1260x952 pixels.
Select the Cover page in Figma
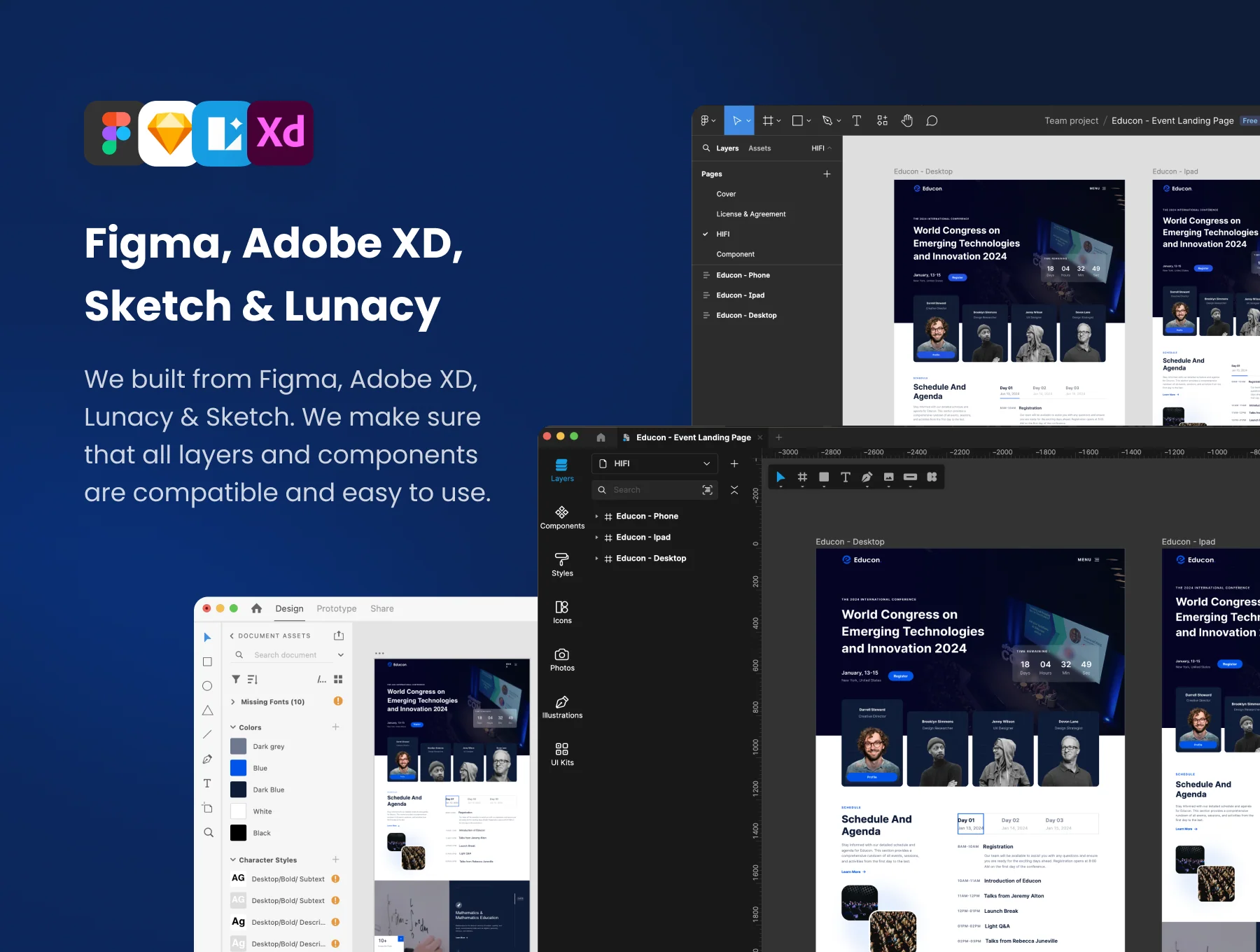(726, 194)
